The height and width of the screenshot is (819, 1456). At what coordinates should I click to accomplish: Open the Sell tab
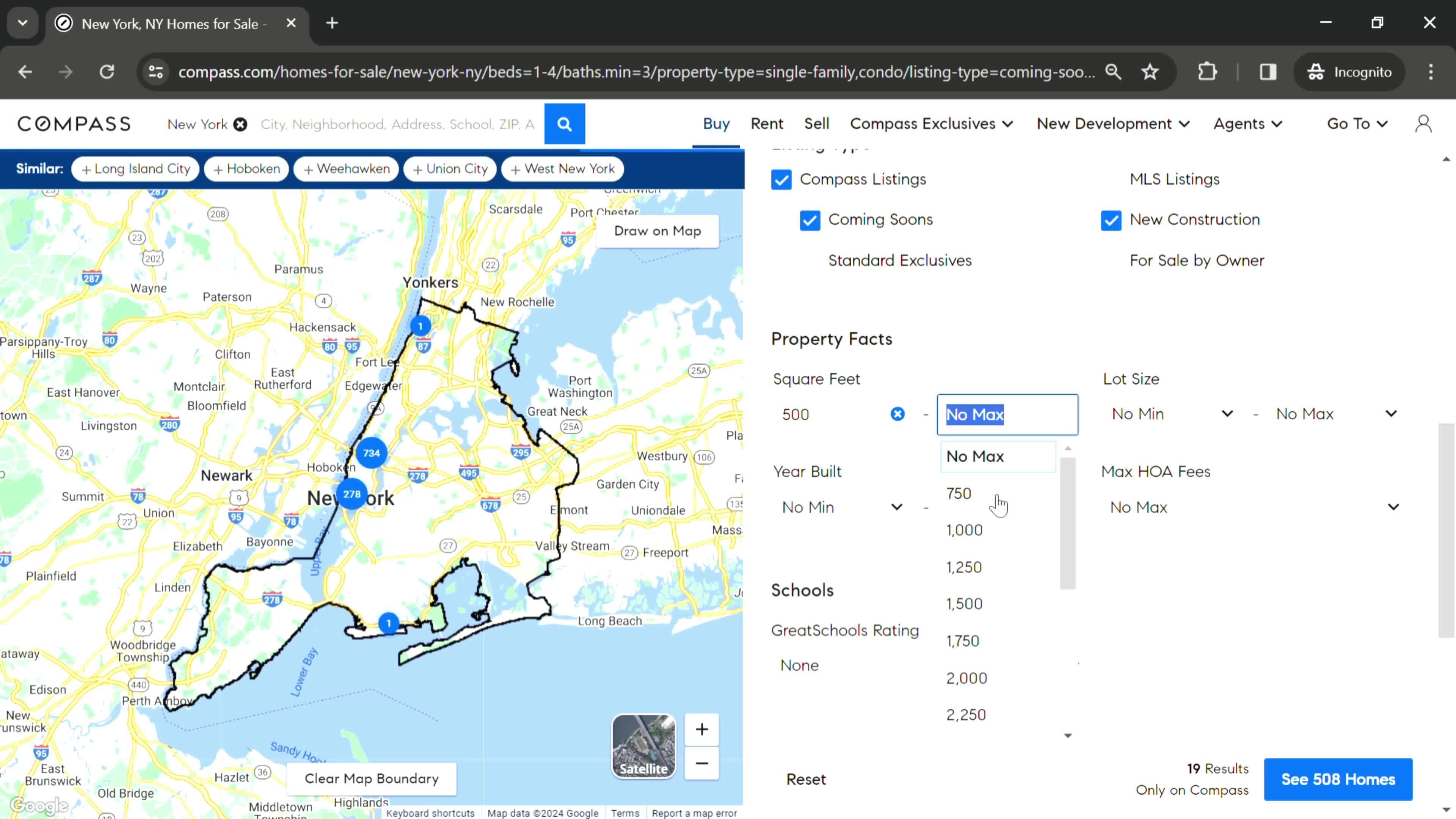[x=816, y=124]
